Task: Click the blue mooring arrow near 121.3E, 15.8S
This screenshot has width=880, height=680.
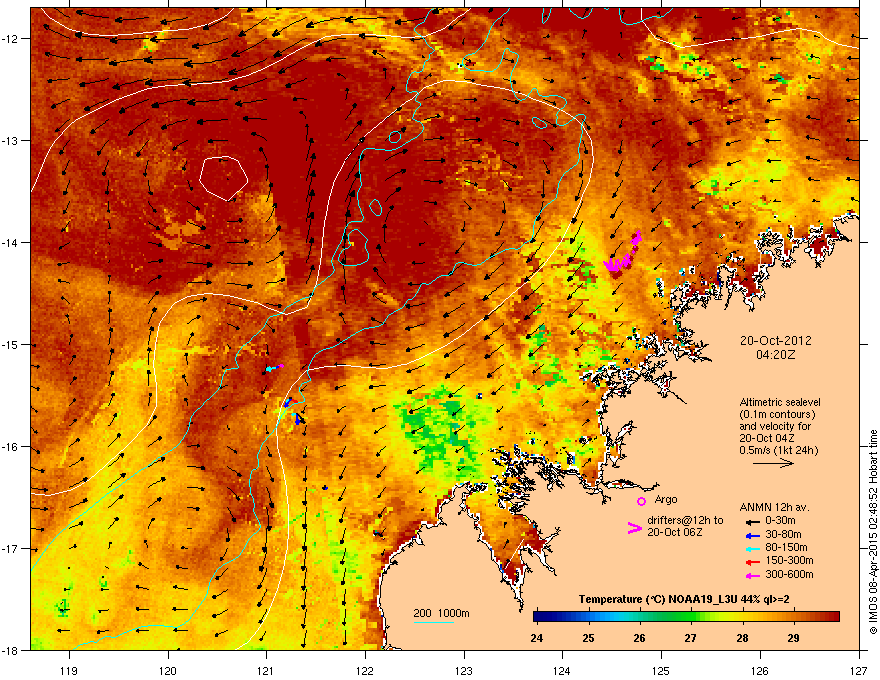Action: tap(299, 419)
